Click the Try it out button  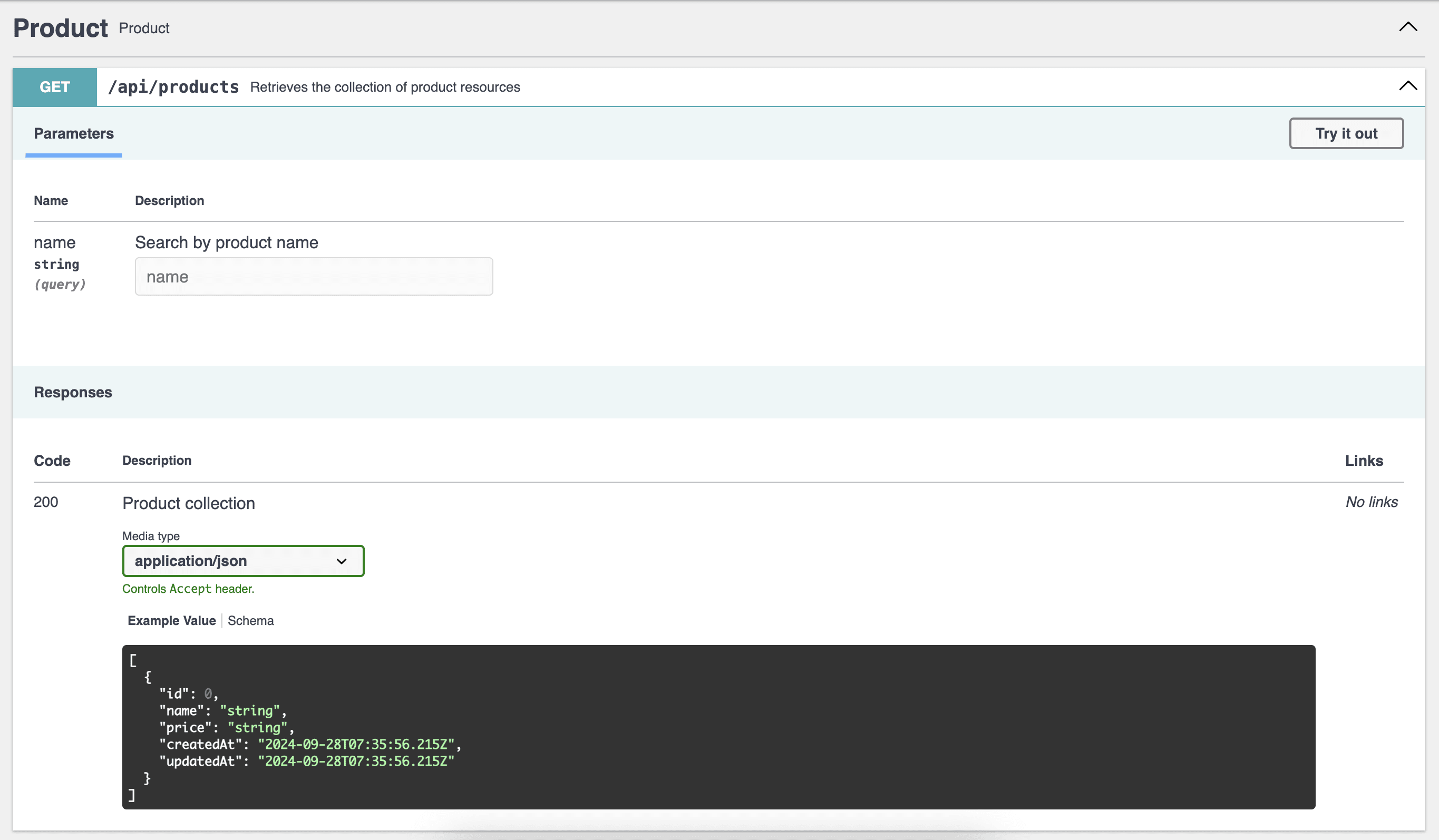point(1346,133)
